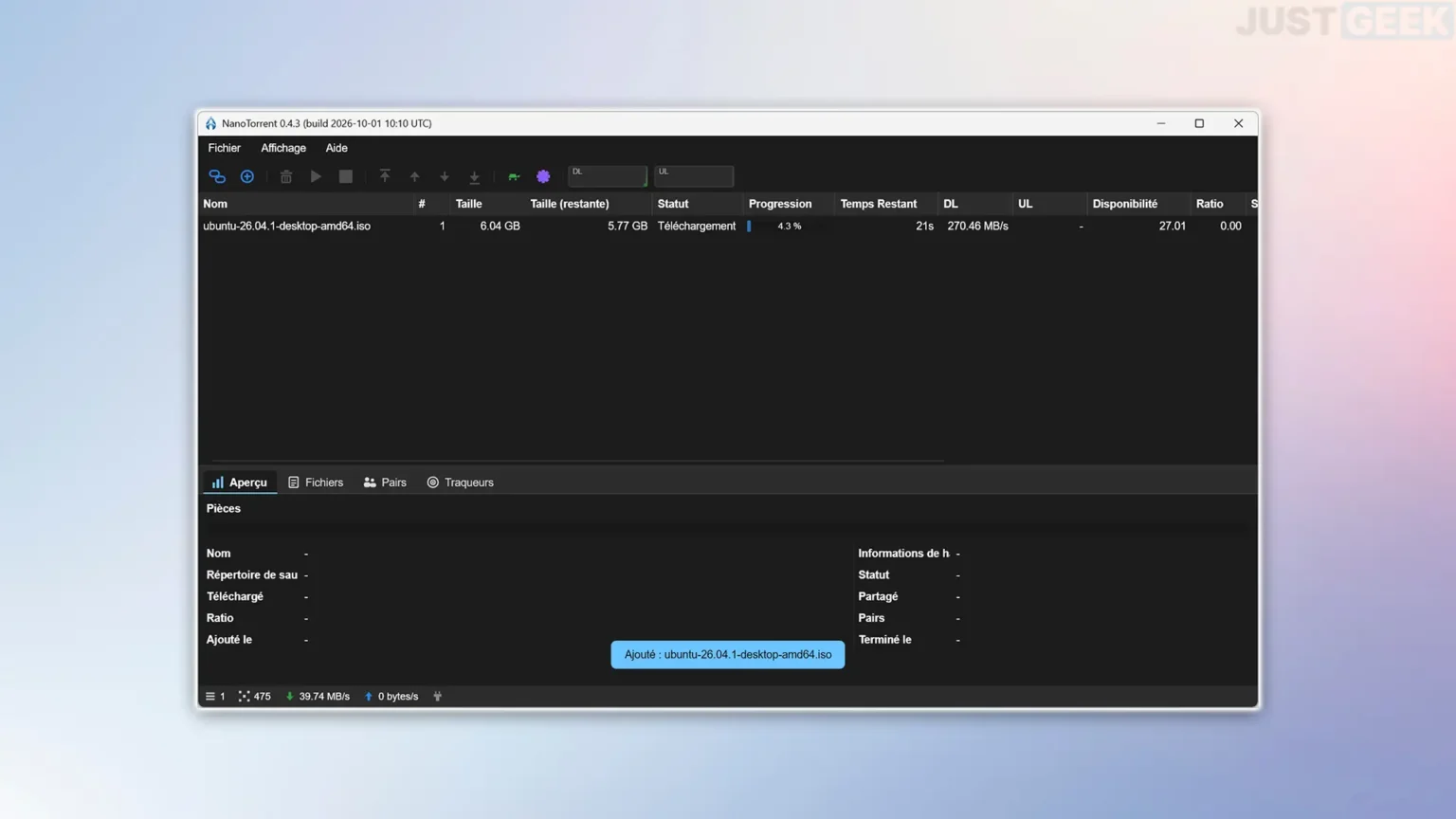Click the plug connection icon in status bar
Image resolution: width=1456 pixels, height=819 pixels.
point(438,697)
